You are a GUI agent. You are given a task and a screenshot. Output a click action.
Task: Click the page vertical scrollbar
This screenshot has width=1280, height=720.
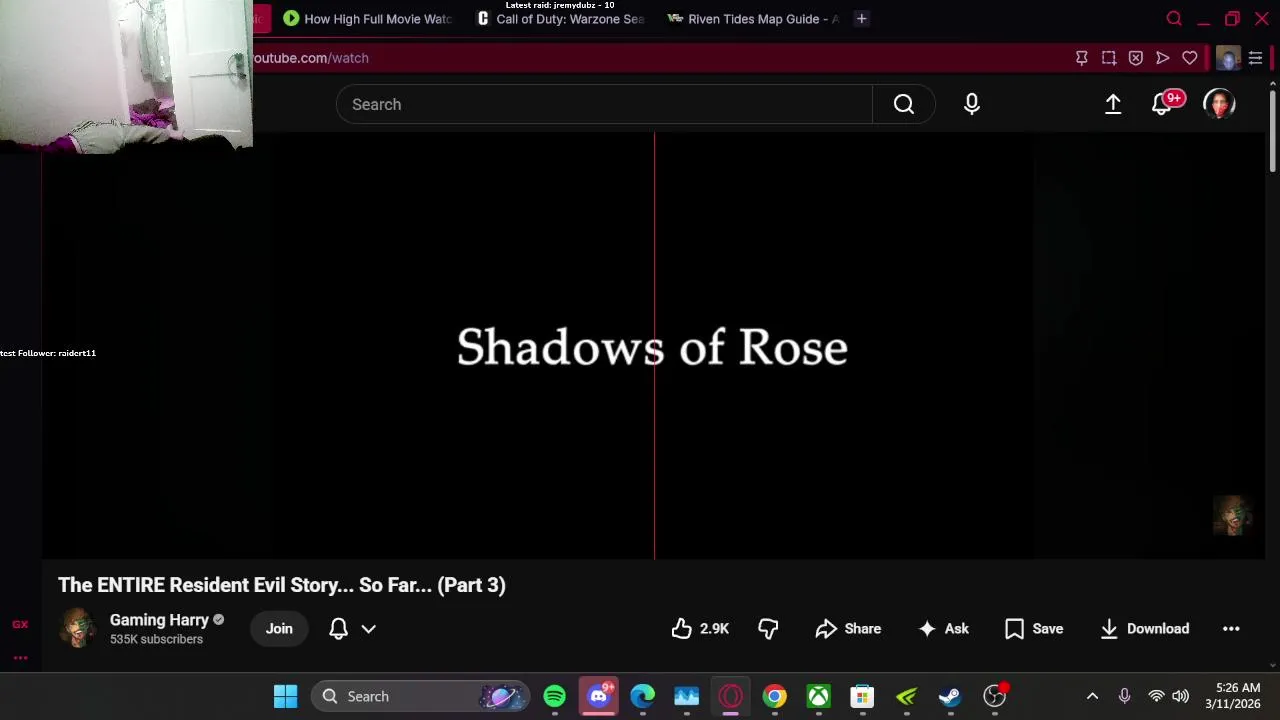(1272, 130)
